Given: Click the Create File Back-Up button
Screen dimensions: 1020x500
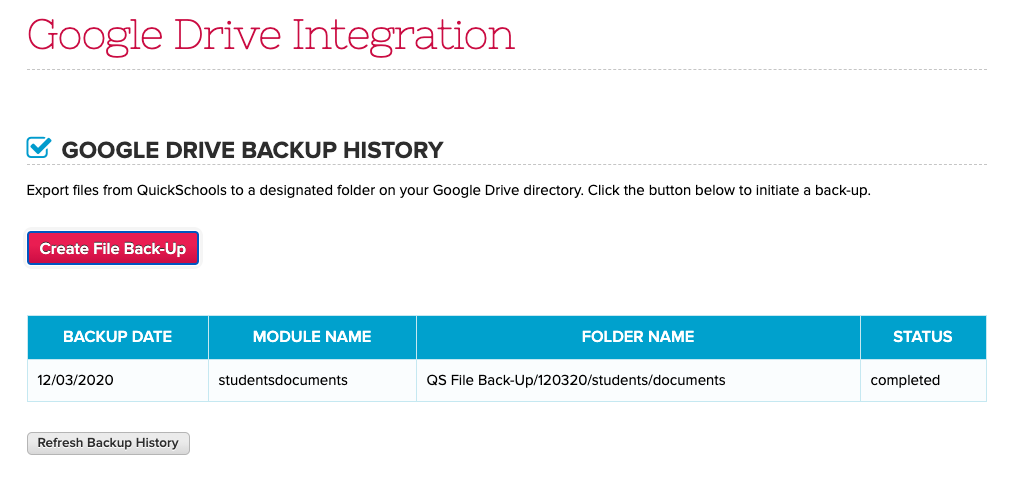Looking at the screenshot, I should point(113,248).
